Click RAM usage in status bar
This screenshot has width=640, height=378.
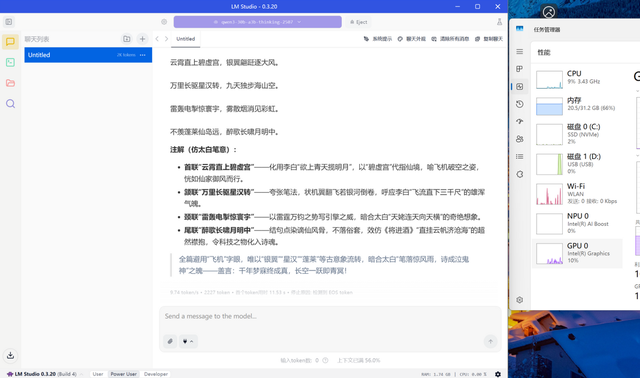tap(436, 374)
